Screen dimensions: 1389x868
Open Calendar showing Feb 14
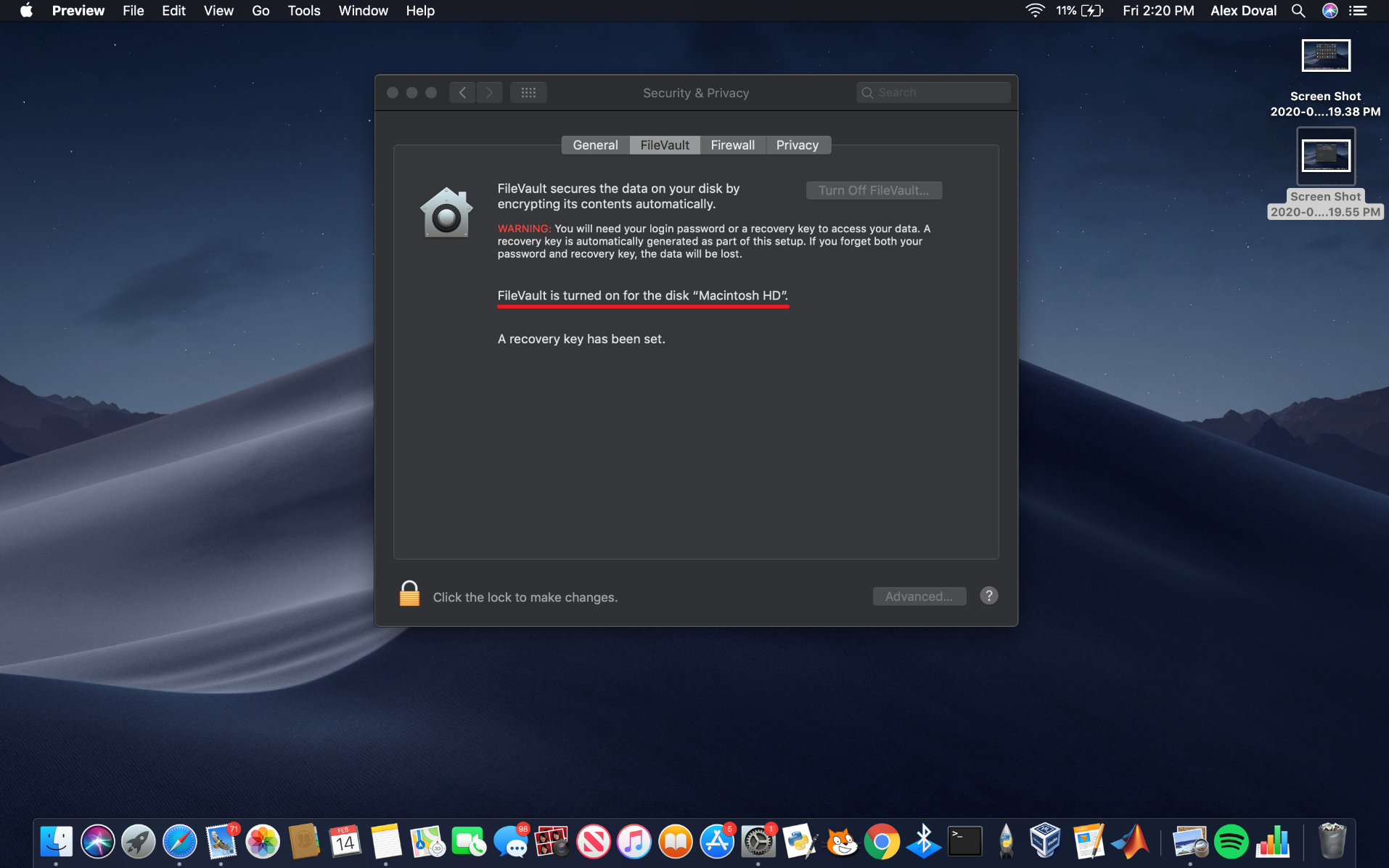point(345,842)
